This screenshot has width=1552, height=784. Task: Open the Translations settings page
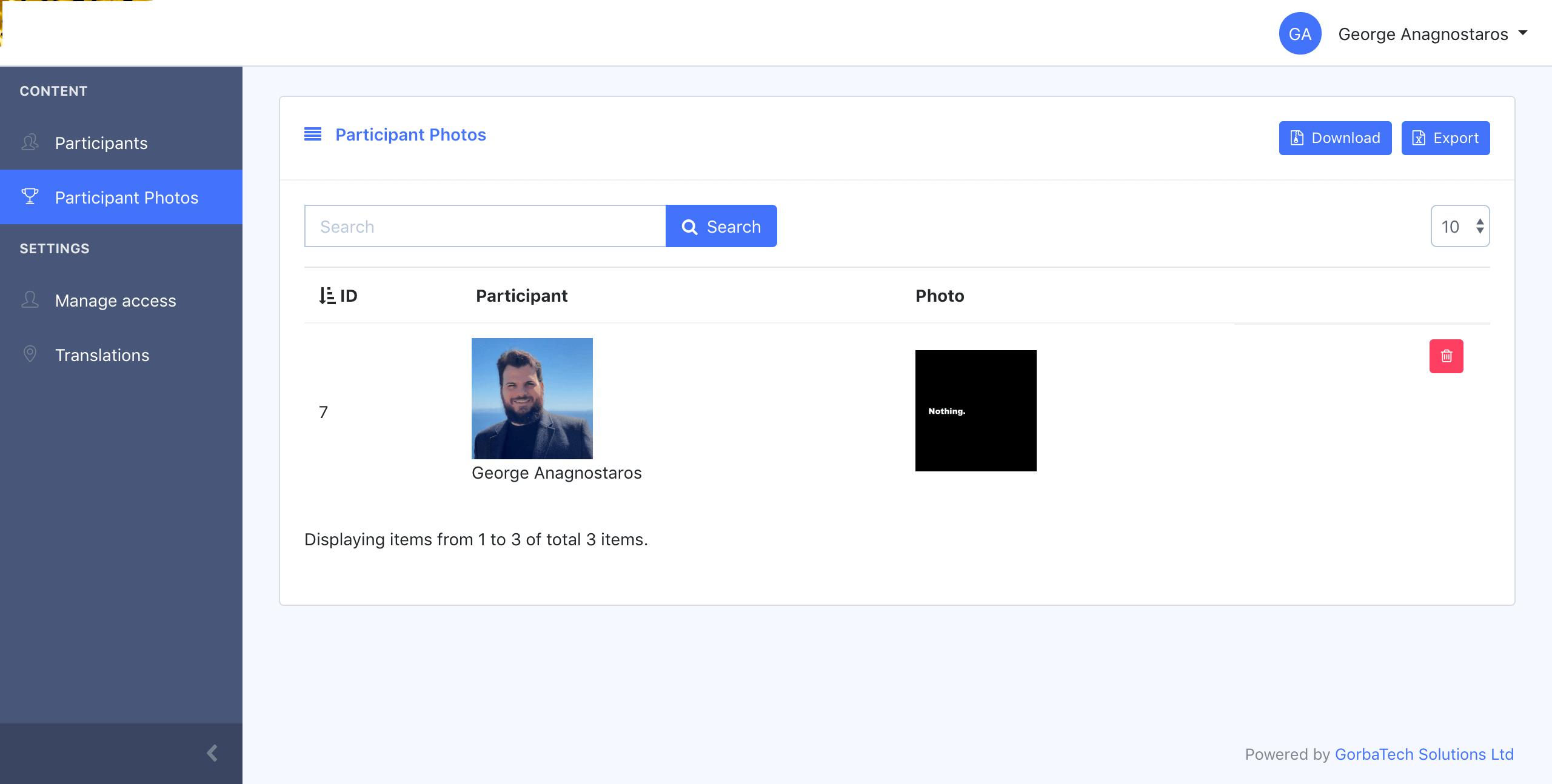point(102,355)
